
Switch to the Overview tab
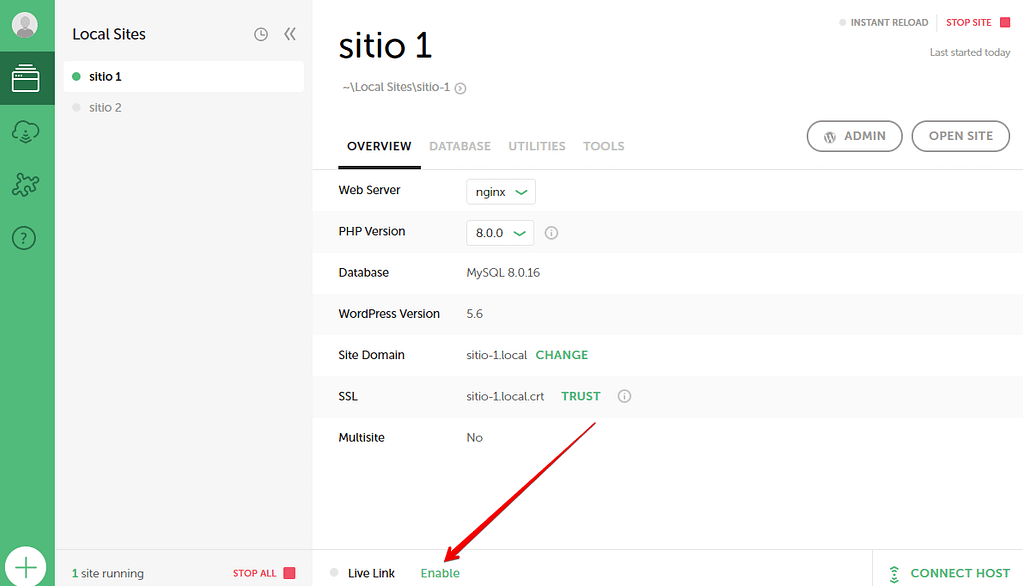click(x=379, y=146)
